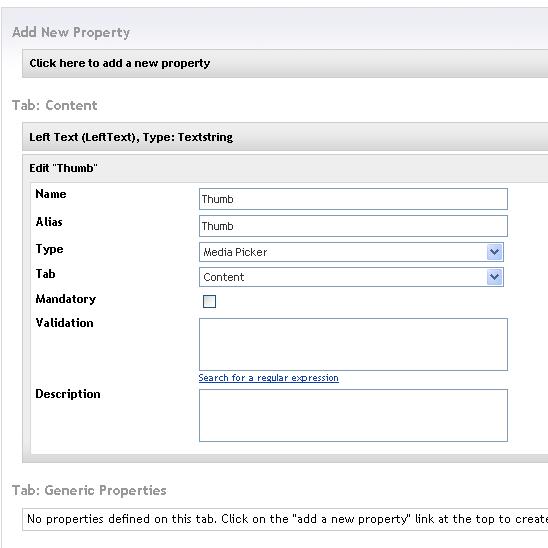The image size is (548, 548).
Task: Click inside the Description text area
Action: [353, 416]
